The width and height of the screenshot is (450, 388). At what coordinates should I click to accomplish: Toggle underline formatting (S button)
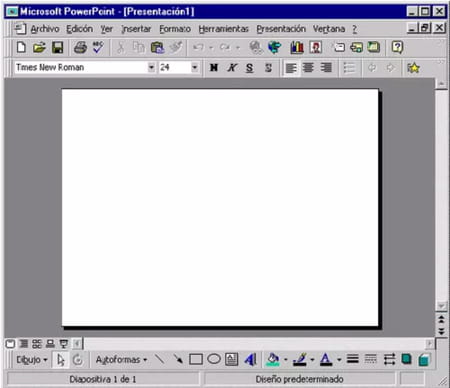click(x=249, y=68)
